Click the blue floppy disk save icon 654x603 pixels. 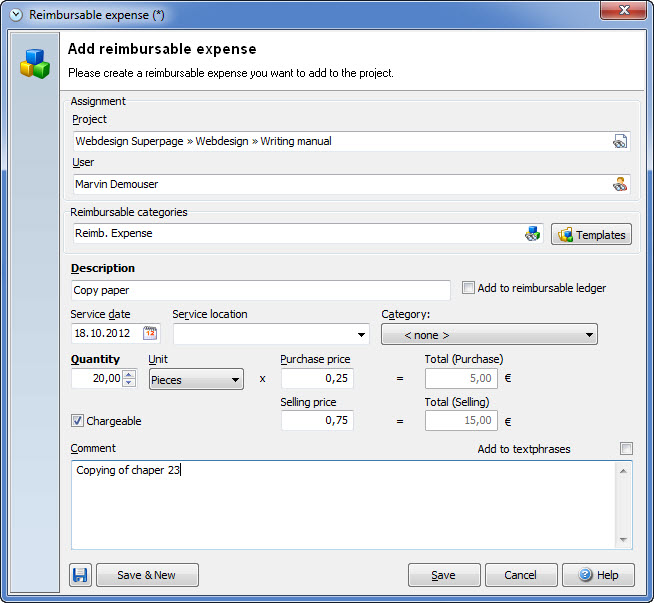(x=80, y=575)
